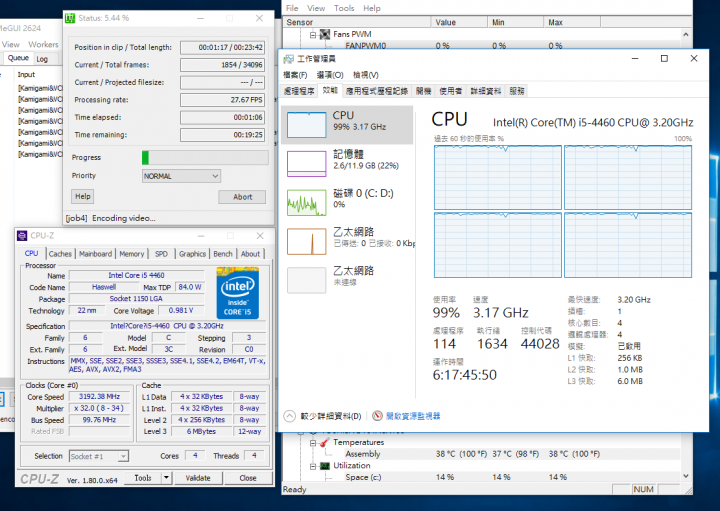Select the Space (c:) utilization row

click(x=481, y=477)
